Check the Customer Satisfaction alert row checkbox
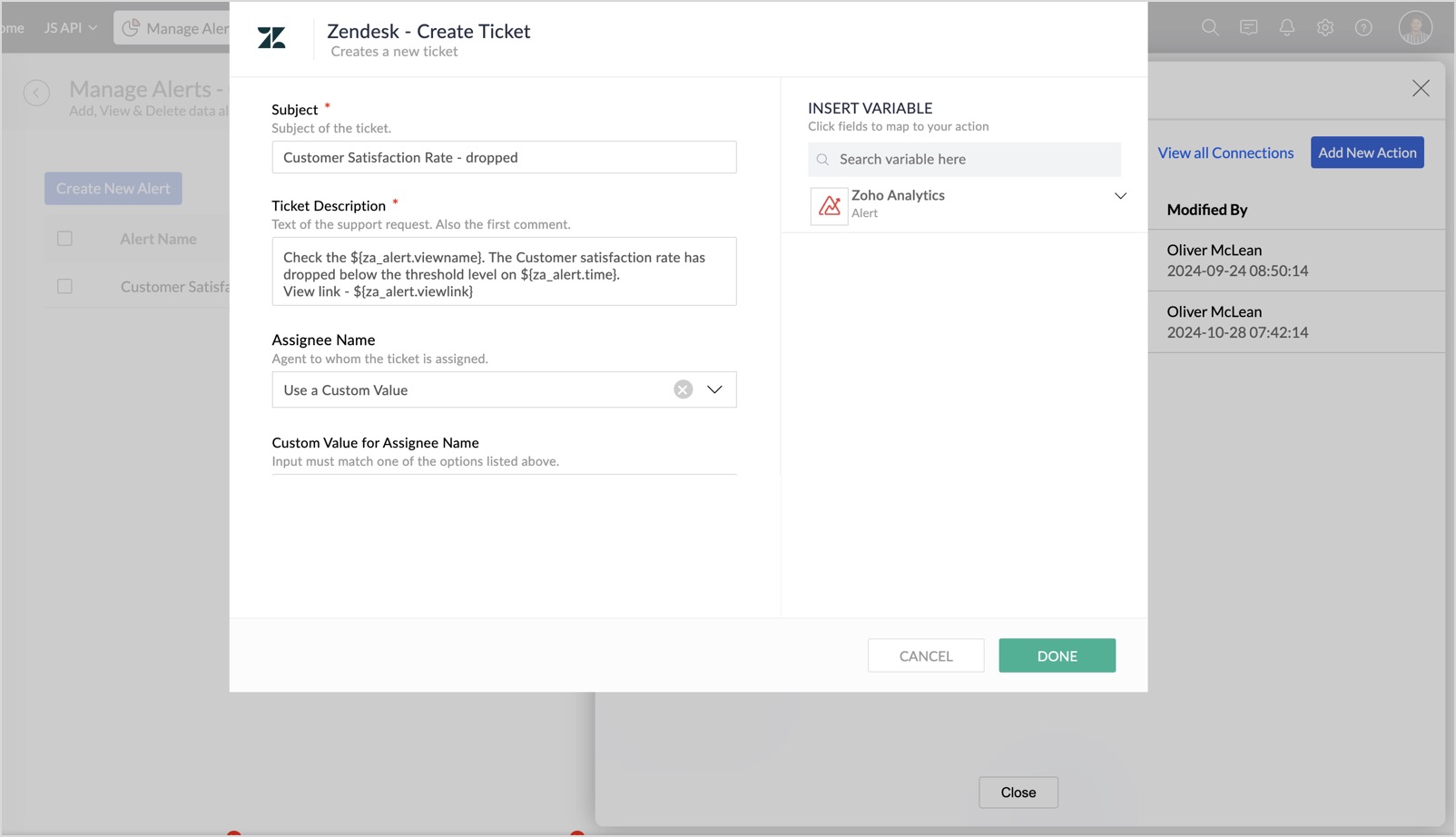This screenshot has width=1456, height=837. click(64, 287)
